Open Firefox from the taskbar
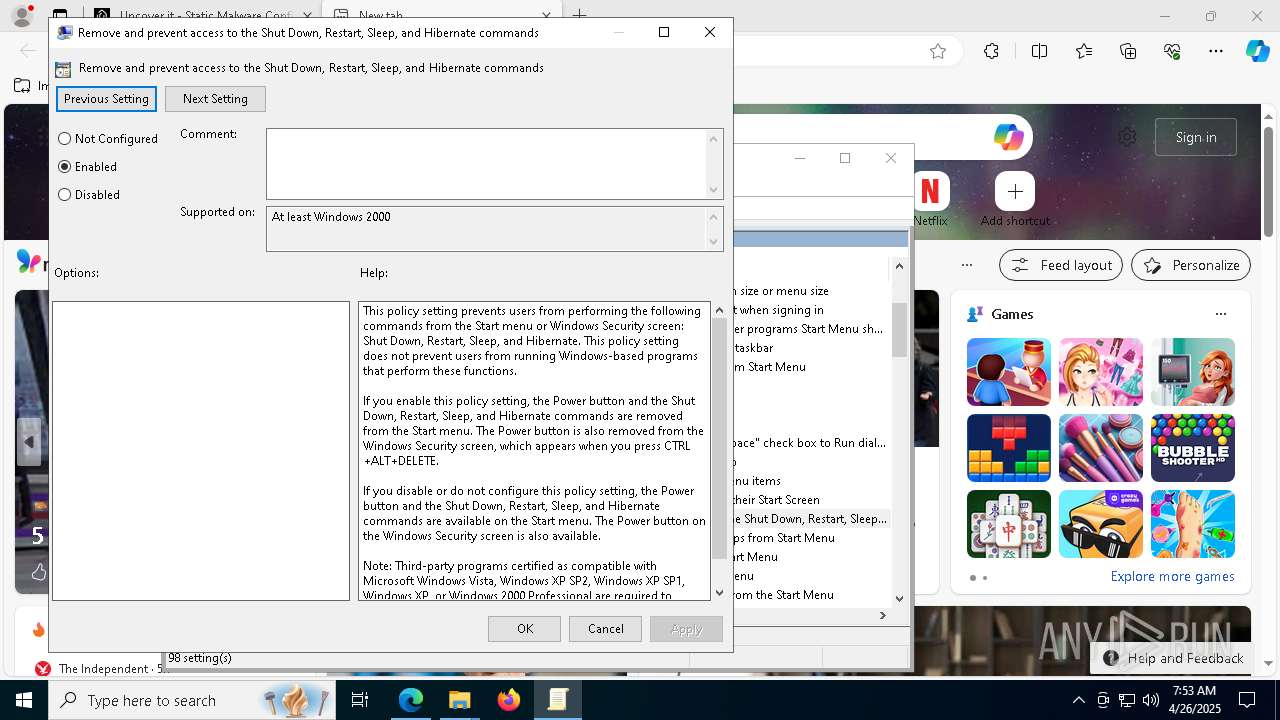Screen dimensions: 1280x720 pyautogui.click(x=509, y=700)
